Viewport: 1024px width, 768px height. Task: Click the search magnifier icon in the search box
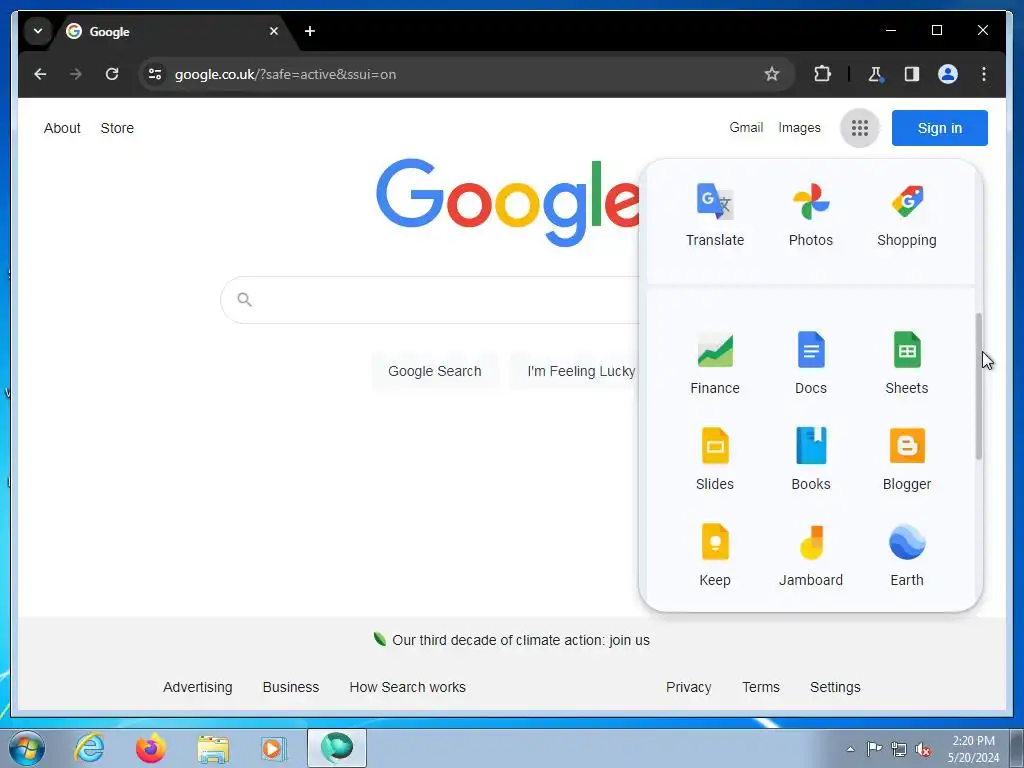244,300
